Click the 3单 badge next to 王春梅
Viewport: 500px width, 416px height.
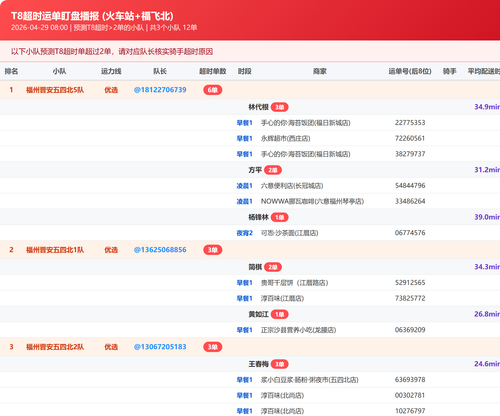point(280,364)
